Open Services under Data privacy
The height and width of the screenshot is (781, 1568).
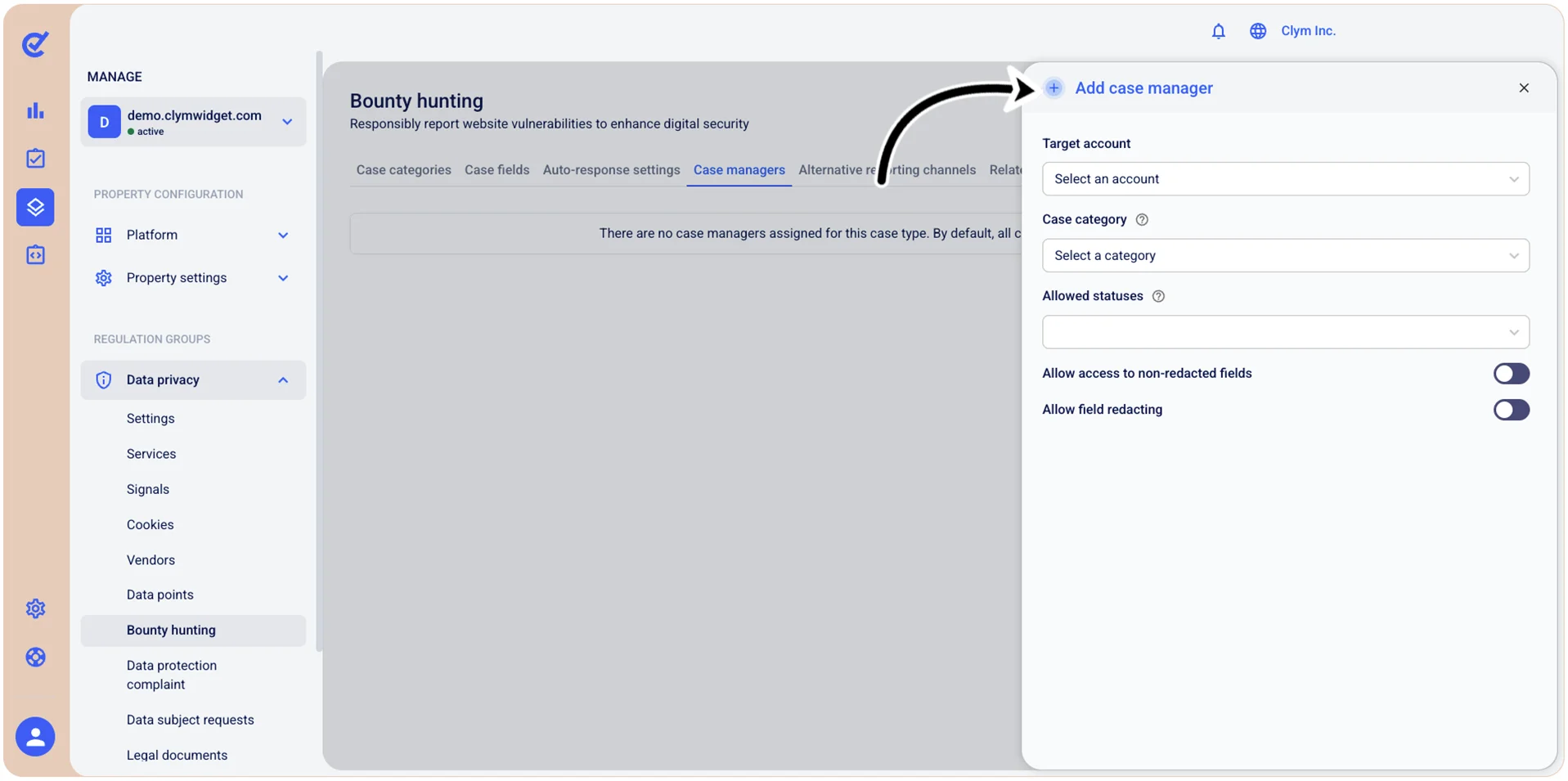tap(151, 454)
